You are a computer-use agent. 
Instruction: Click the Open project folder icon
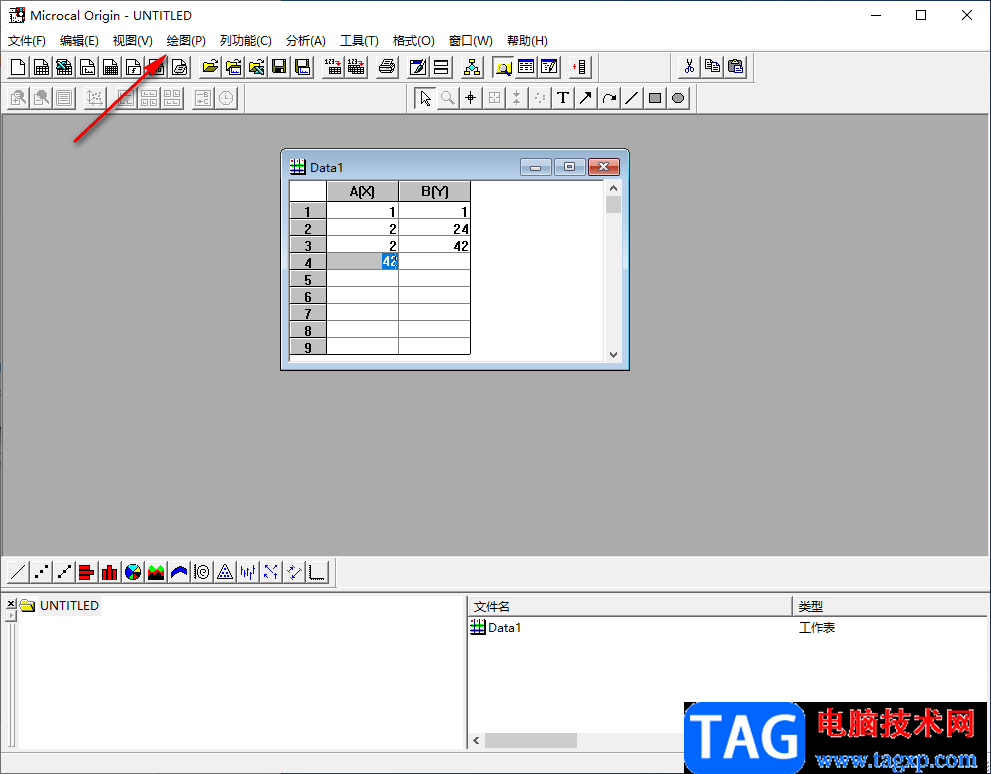(x=210, y=67)
